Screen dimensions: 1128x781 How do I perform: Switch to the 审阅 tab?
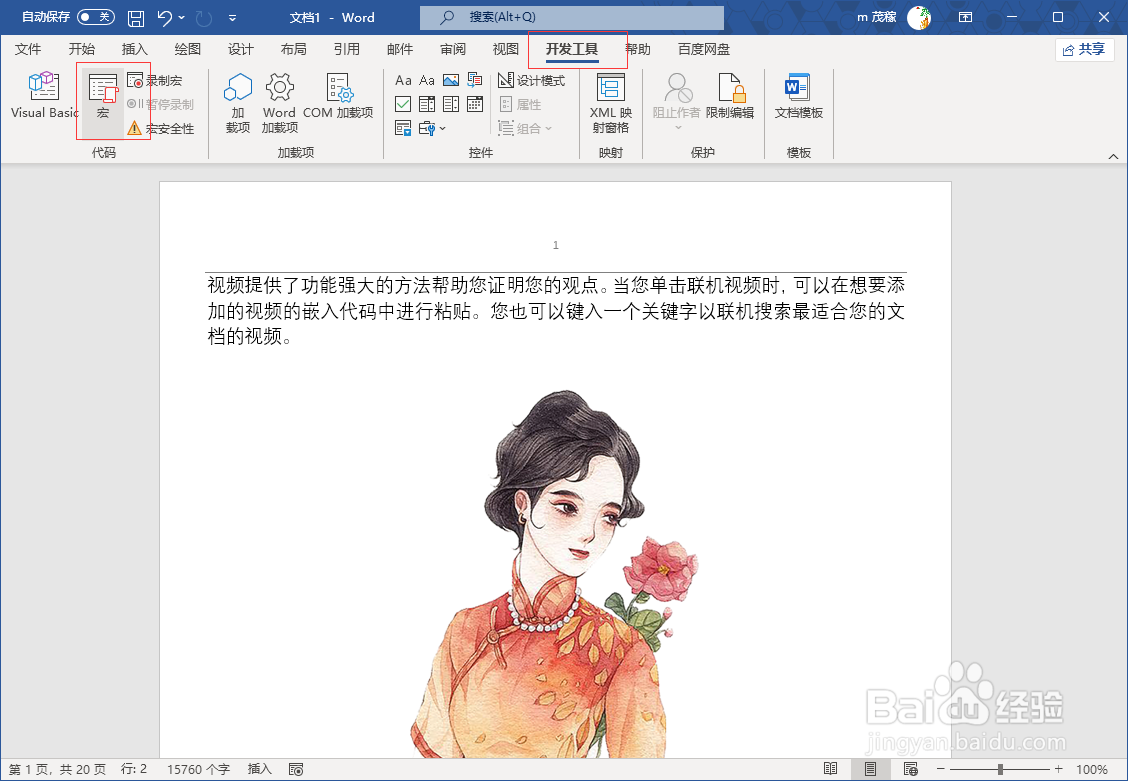click(452, 49)
